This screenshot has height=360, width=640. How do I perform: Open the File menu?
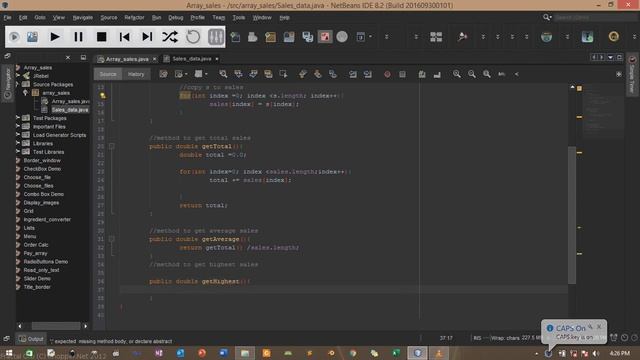click(7, 18)
